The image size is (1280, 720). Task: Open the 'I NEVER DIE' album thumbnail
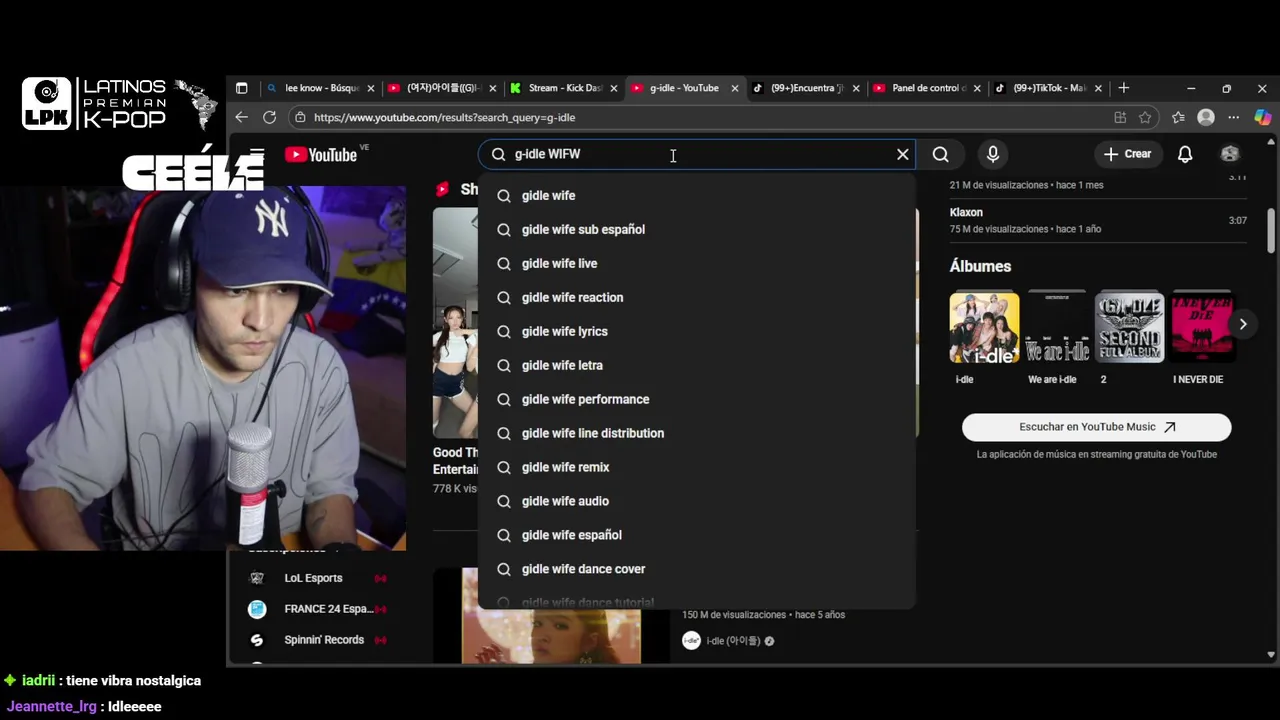tap(1202, 327)
